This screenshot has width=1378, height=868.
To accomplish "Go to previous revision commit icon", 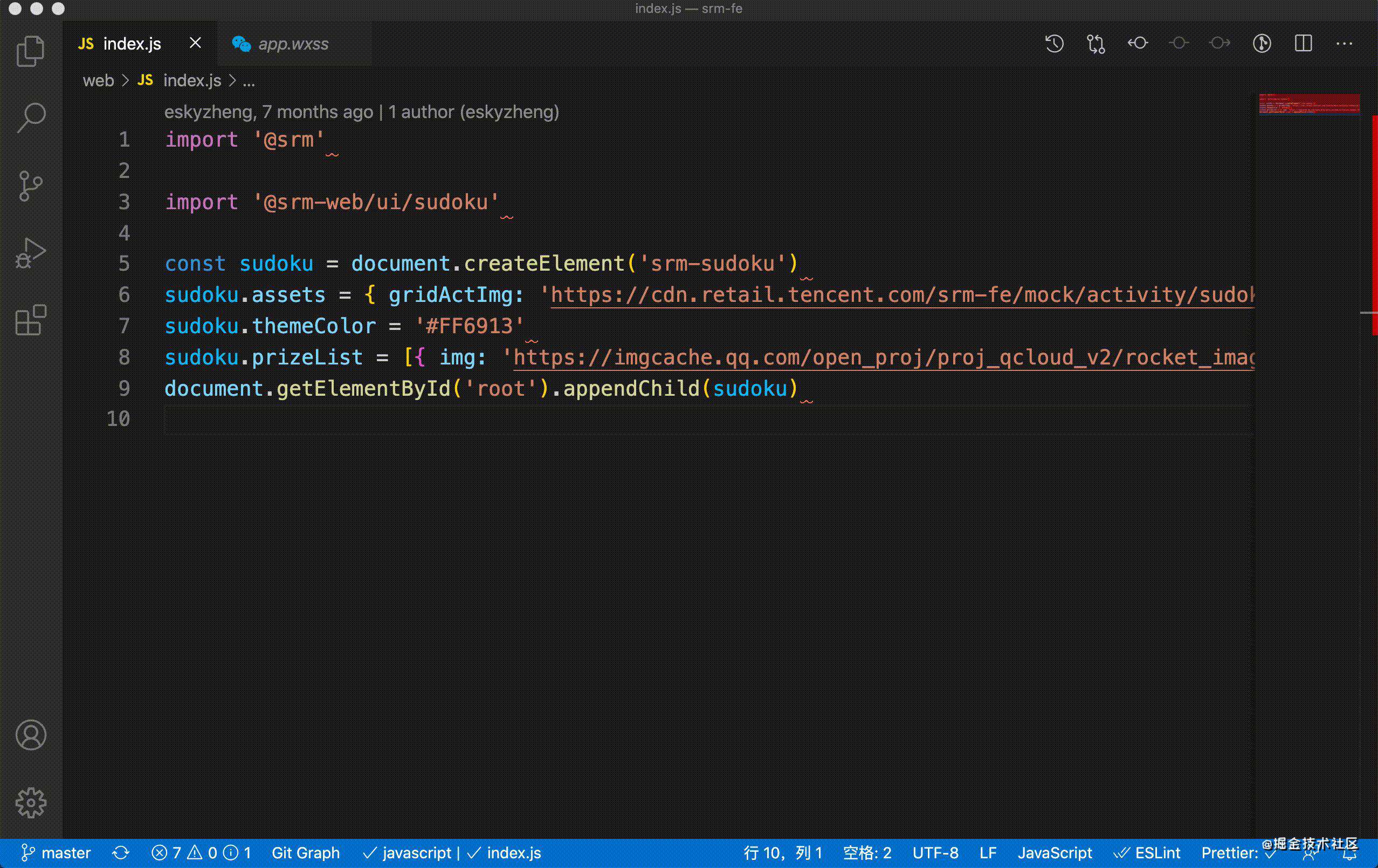I will coord(1138,43).
